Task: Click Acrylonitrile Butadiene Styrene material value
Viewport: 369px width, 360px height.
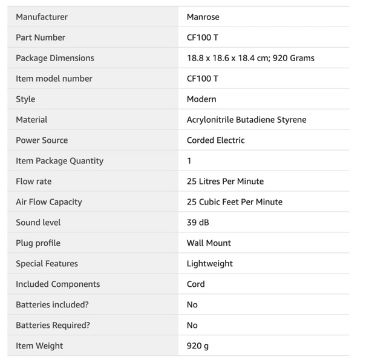Action: tap(246, 120)
